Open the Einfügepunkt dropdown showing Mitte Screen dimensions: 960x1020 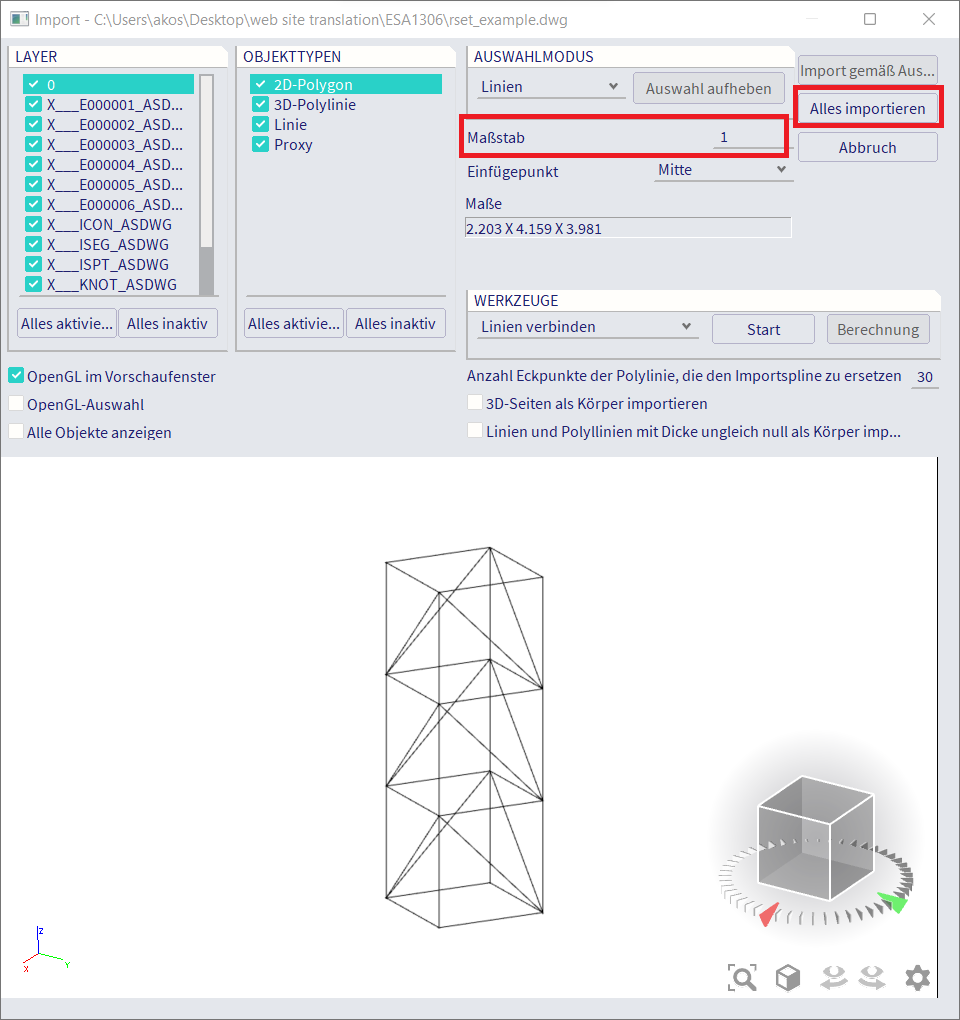point(723,169)
